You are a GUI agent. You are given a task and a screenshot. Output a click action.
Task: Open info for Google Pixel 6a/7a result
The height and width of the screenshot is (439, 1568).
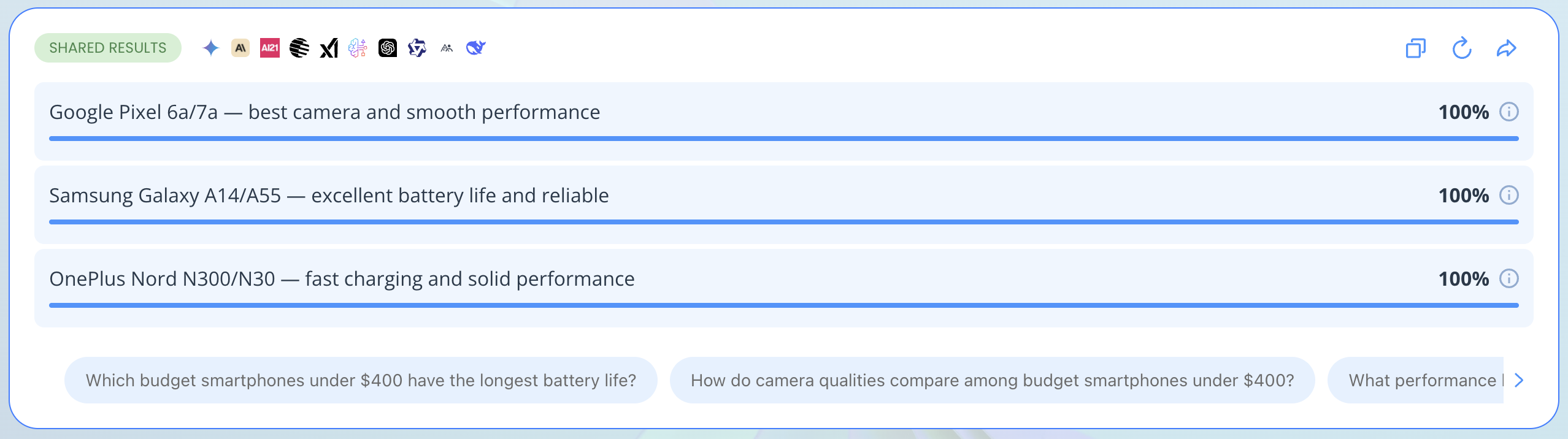point(1509,112)
